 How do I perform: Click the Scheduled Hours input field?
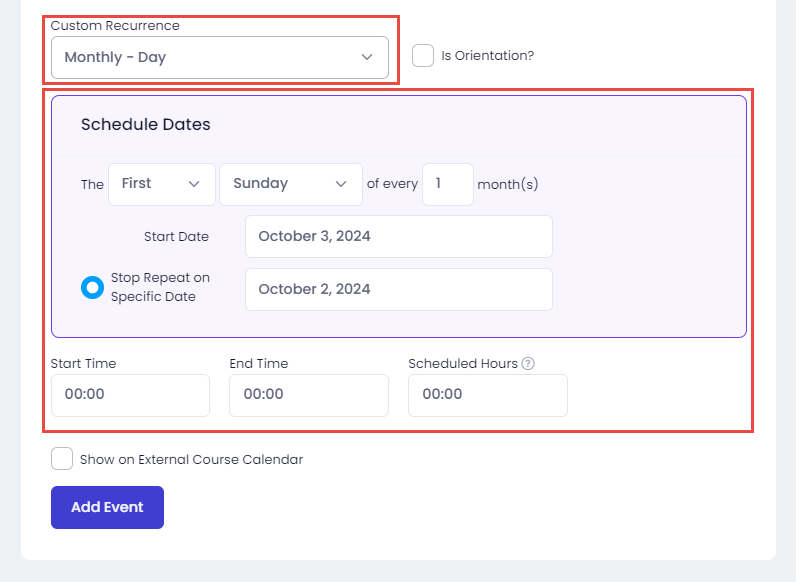tap(488, 395)
